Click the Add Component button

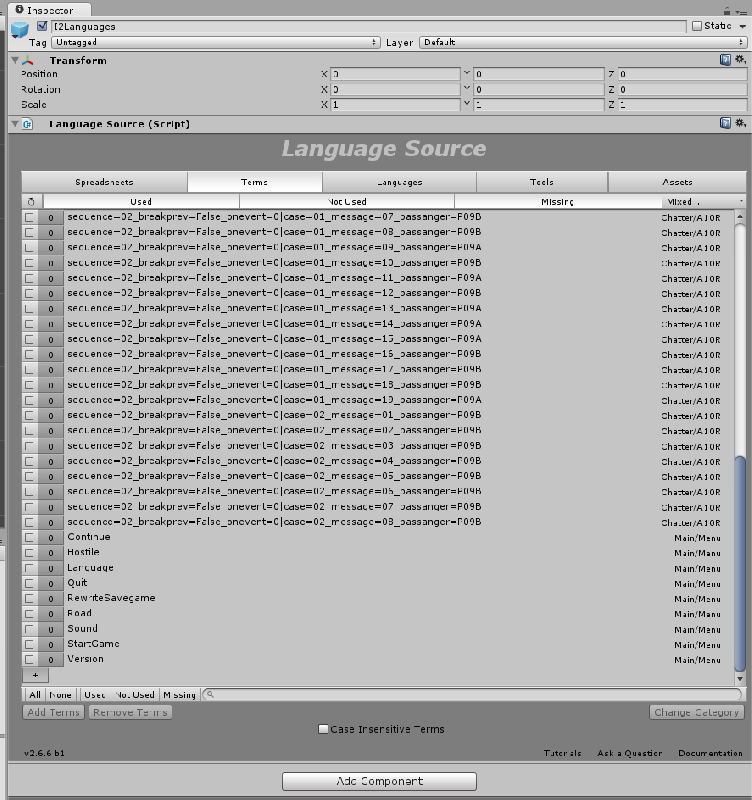379,781
